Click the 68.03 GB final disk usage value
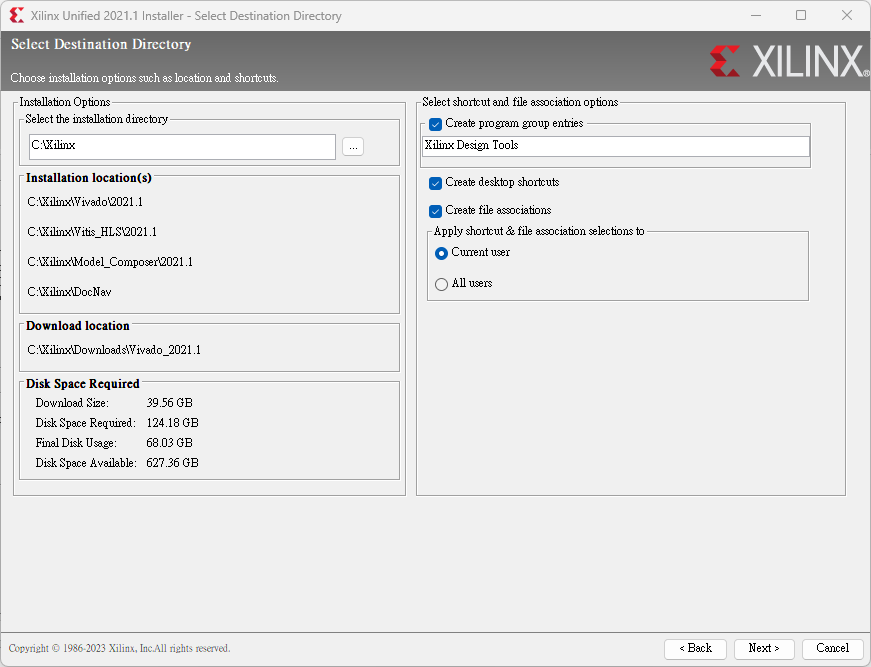The width and height of the screenshot is (871, 667). pyautogui.click(x=169, y=443)
